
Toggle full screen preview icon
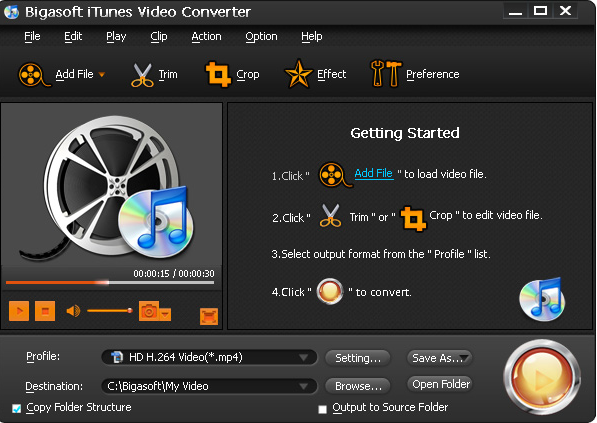209,316
